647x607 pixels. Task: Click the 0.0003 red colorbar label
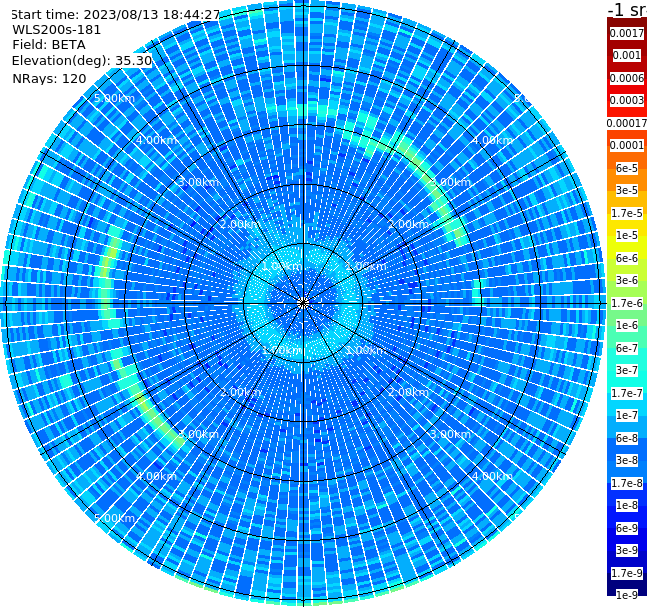pyautogui.click(x=626, y=100)
